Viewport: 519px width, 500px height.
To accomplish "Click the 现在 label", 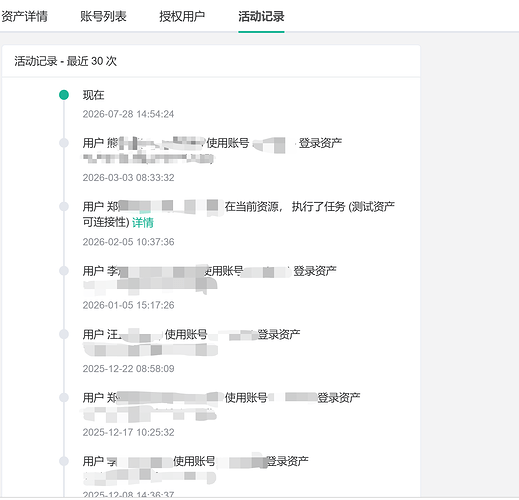I will 94,95.
